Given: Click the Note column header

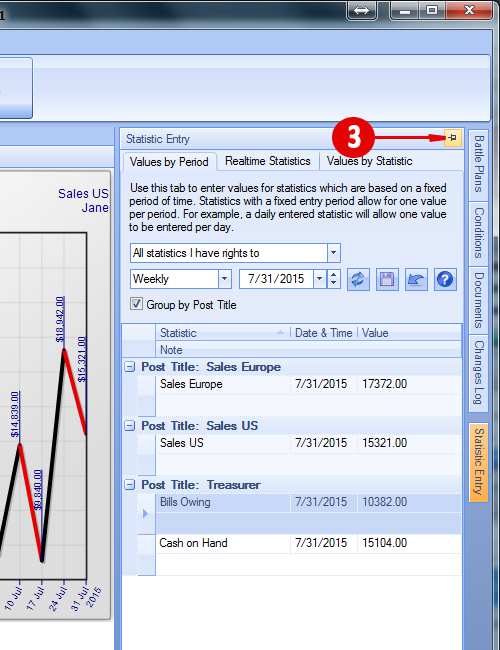Looking at the screenshot, I should [308, 349].
